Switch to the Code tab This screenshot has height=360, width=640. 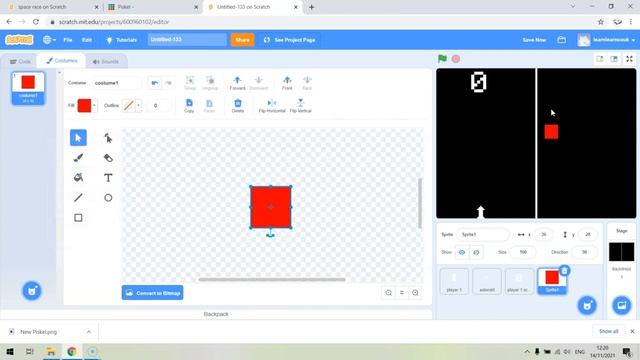[x=20, y=61]
